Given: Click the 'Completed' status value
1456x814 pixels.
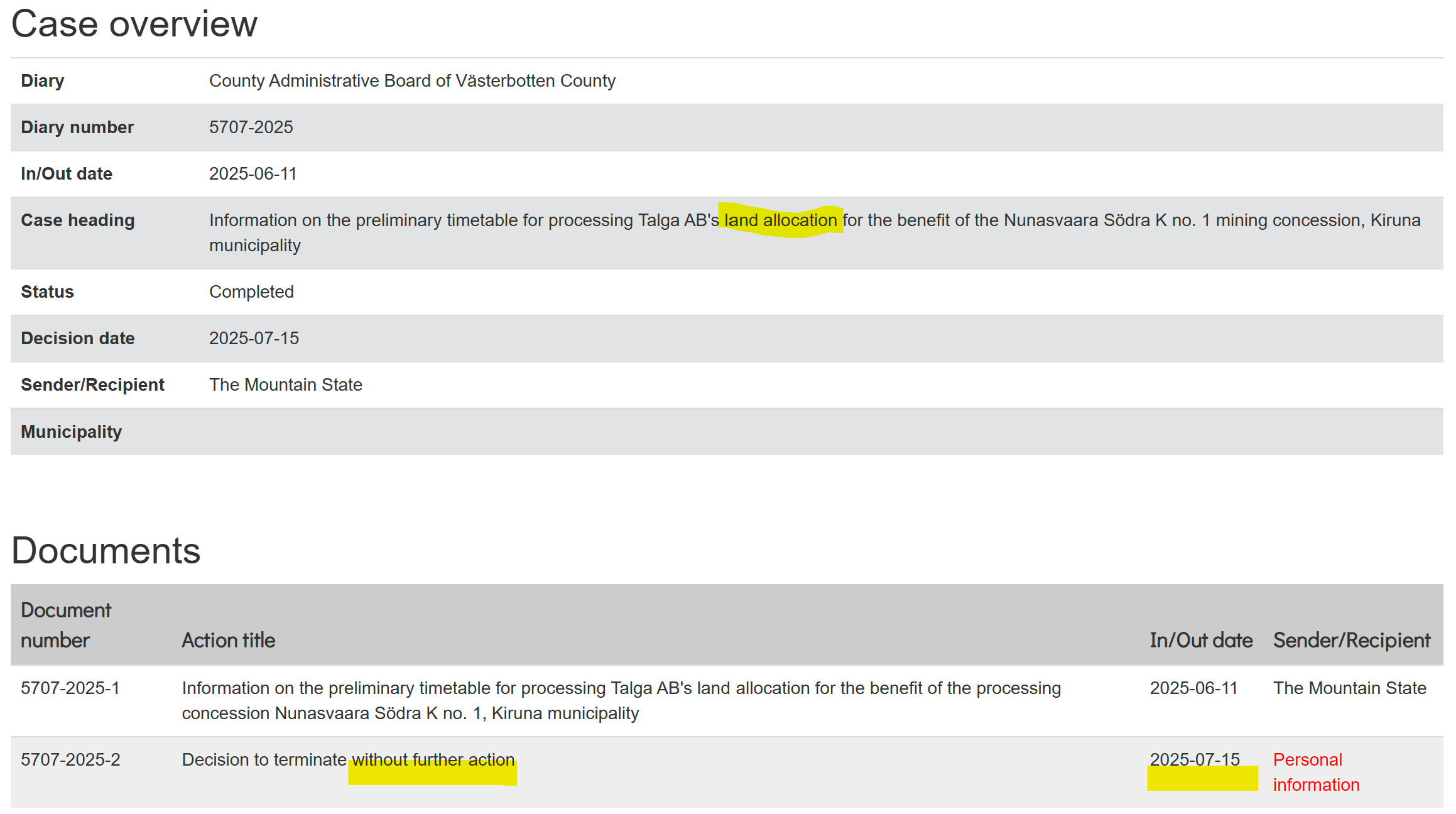Looking at the screenshot, I should tap(251, 292).
